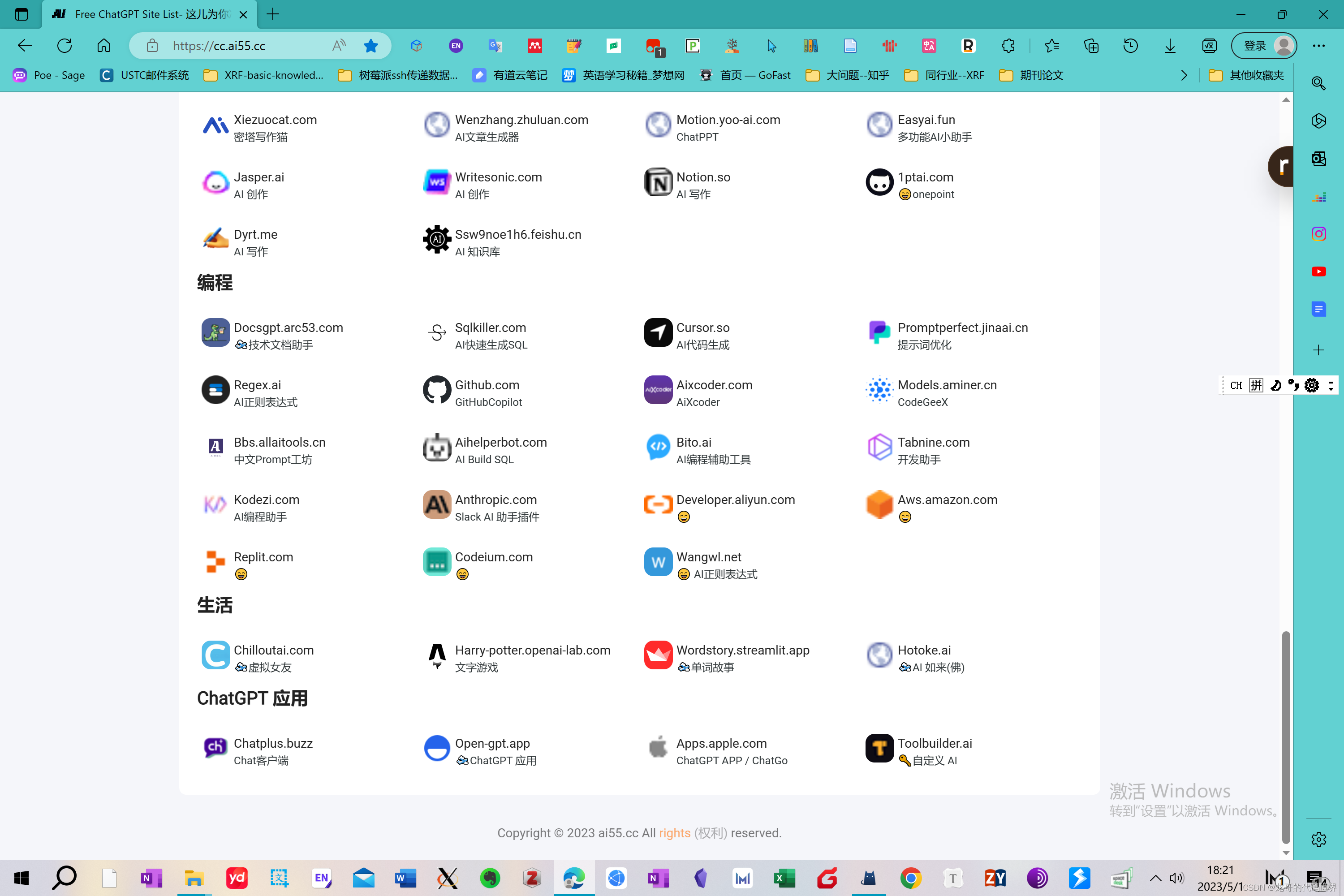This screenshot has width=1344, height=896.
Task: Open the browser settings three-dot menu
Action: (x=1319, y=46)
